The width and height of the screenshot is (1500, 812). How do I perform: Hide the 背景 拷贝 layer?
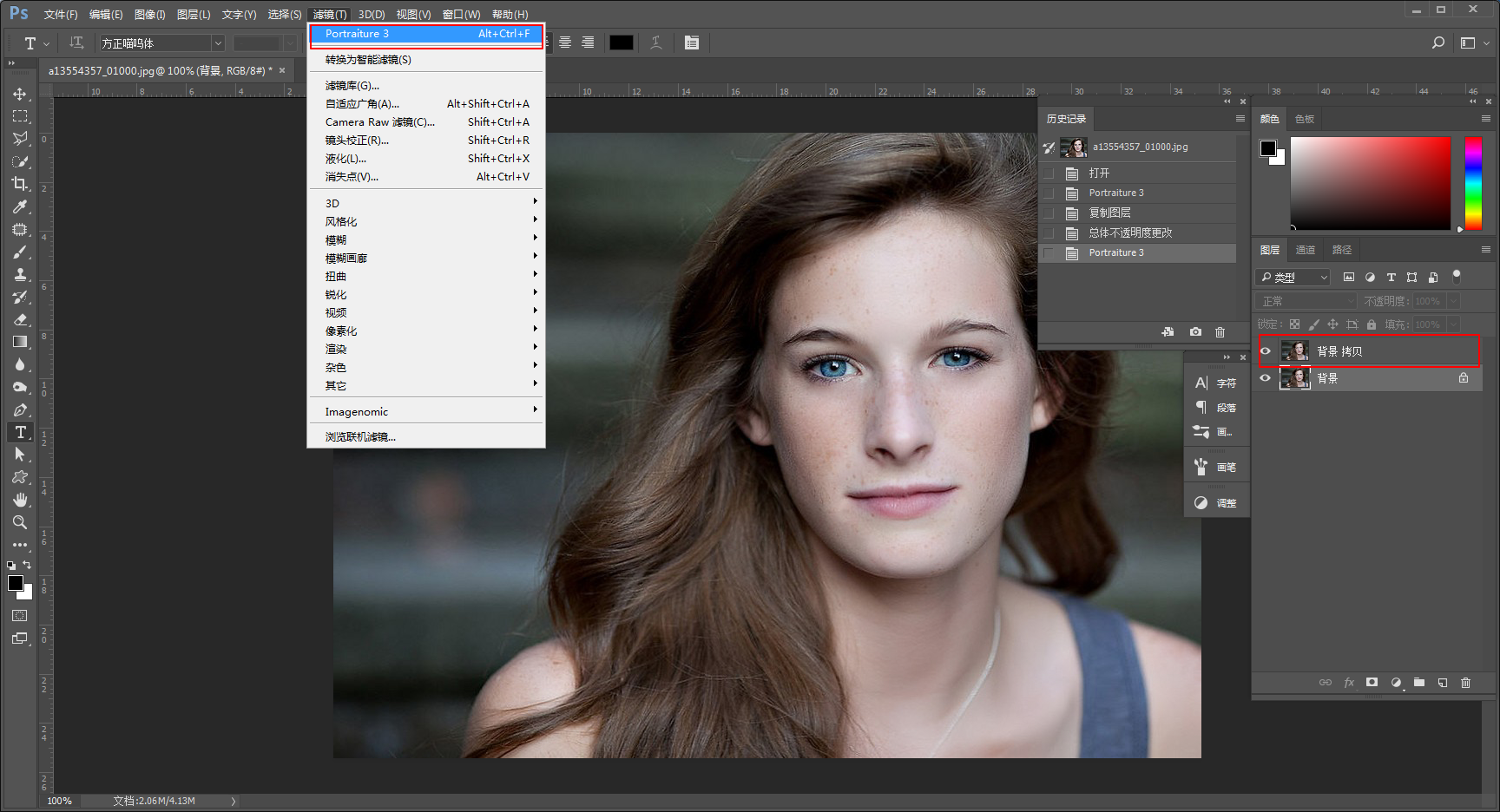(1266, 351)
